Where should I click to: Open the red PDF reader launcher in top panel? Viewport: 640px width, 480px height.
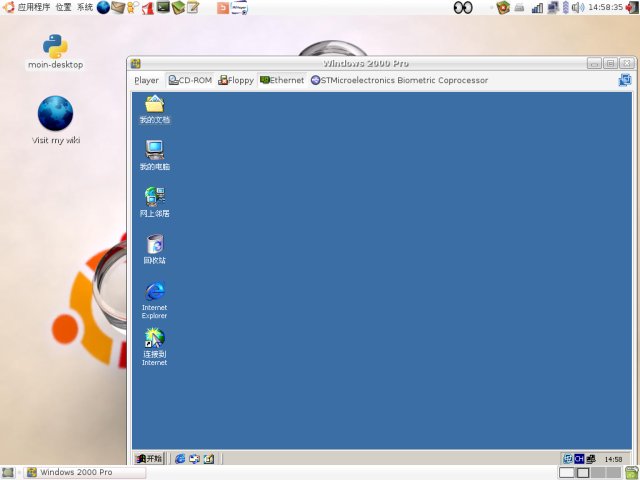[x=148, y=7]
